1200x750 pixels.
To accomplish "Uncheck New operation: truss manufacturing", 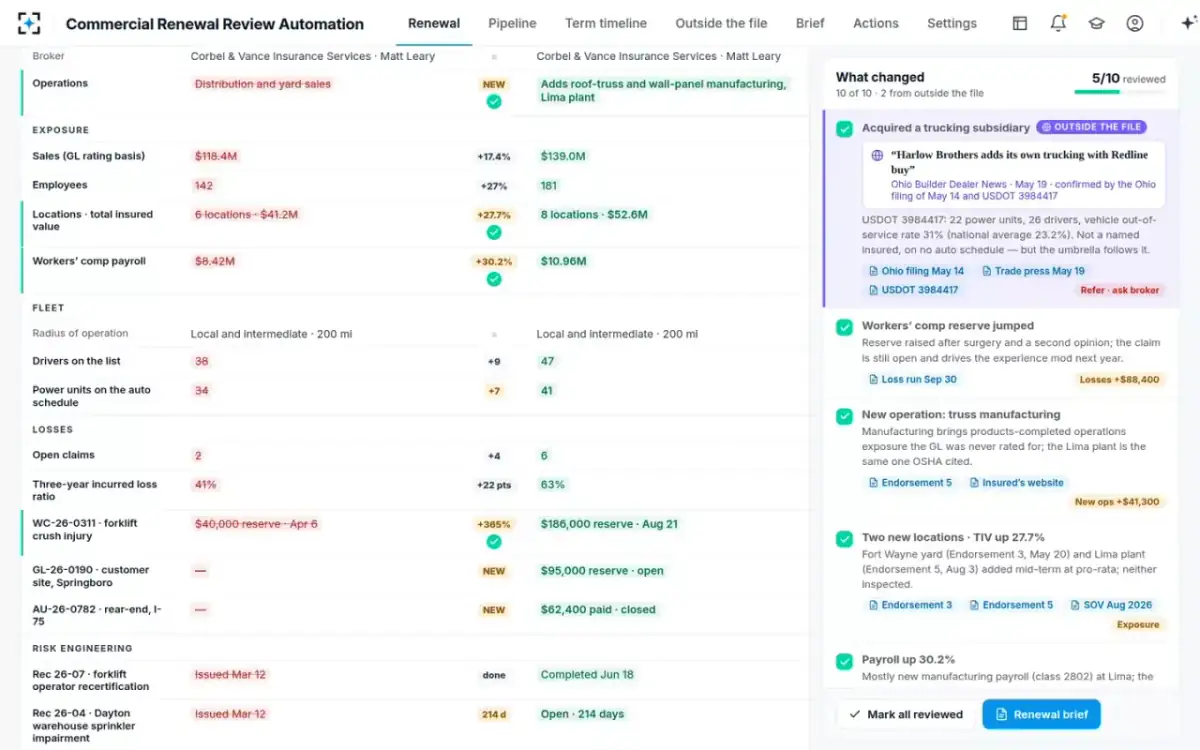I will [844, 415].
